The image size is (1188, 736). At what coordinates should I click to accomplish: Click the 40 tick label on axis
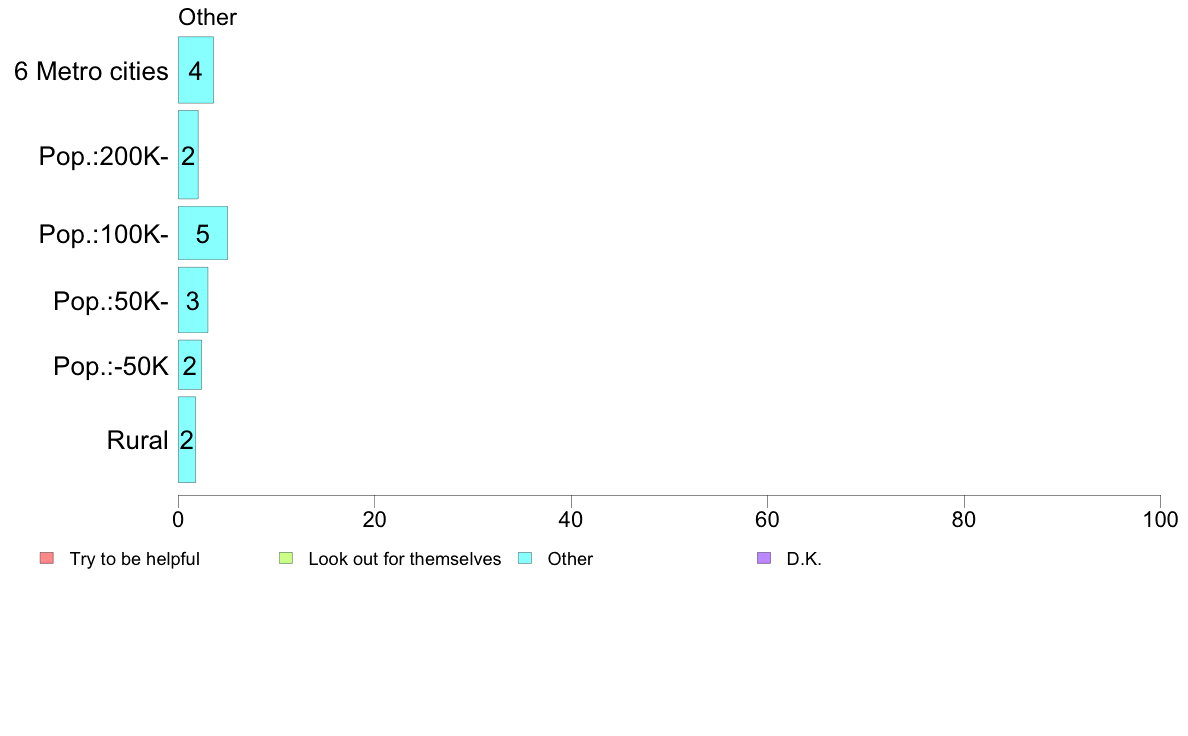(571, 519)
